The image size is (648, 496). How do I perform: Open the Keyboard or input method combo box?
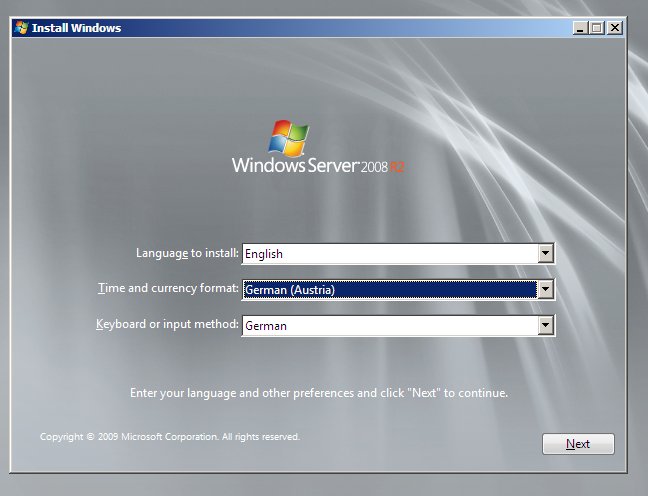point(398,326)
